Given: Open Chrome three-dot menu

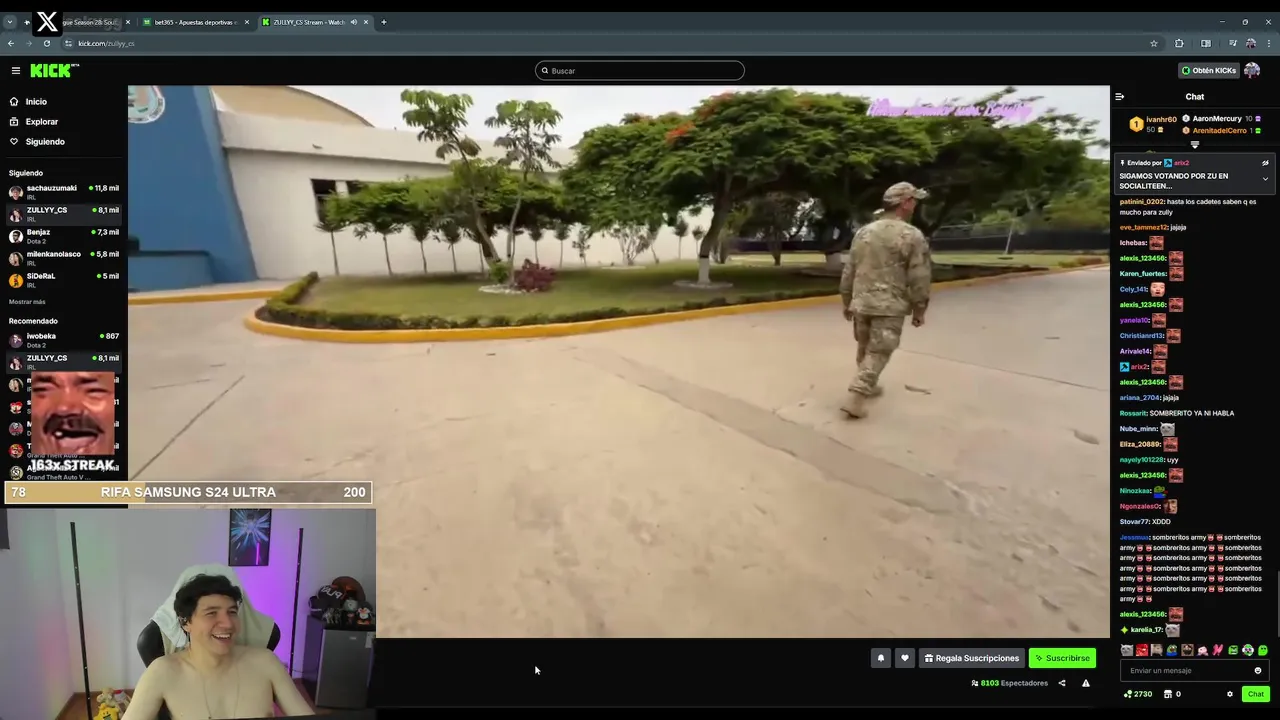Looking at the screenshot, I should [1270, 43].
